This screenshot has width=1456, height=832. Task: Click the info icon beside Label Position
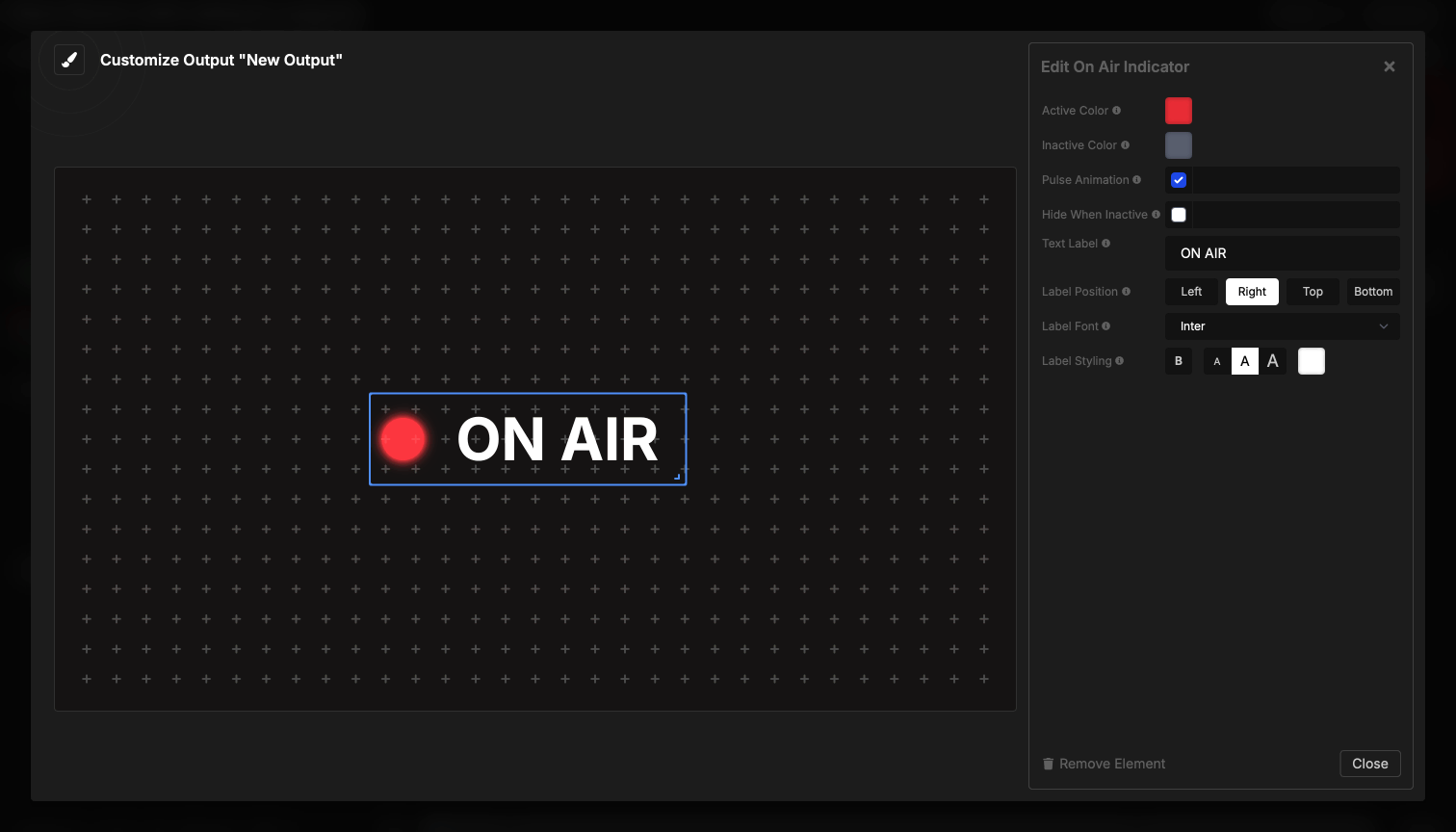pos(1127,291)
